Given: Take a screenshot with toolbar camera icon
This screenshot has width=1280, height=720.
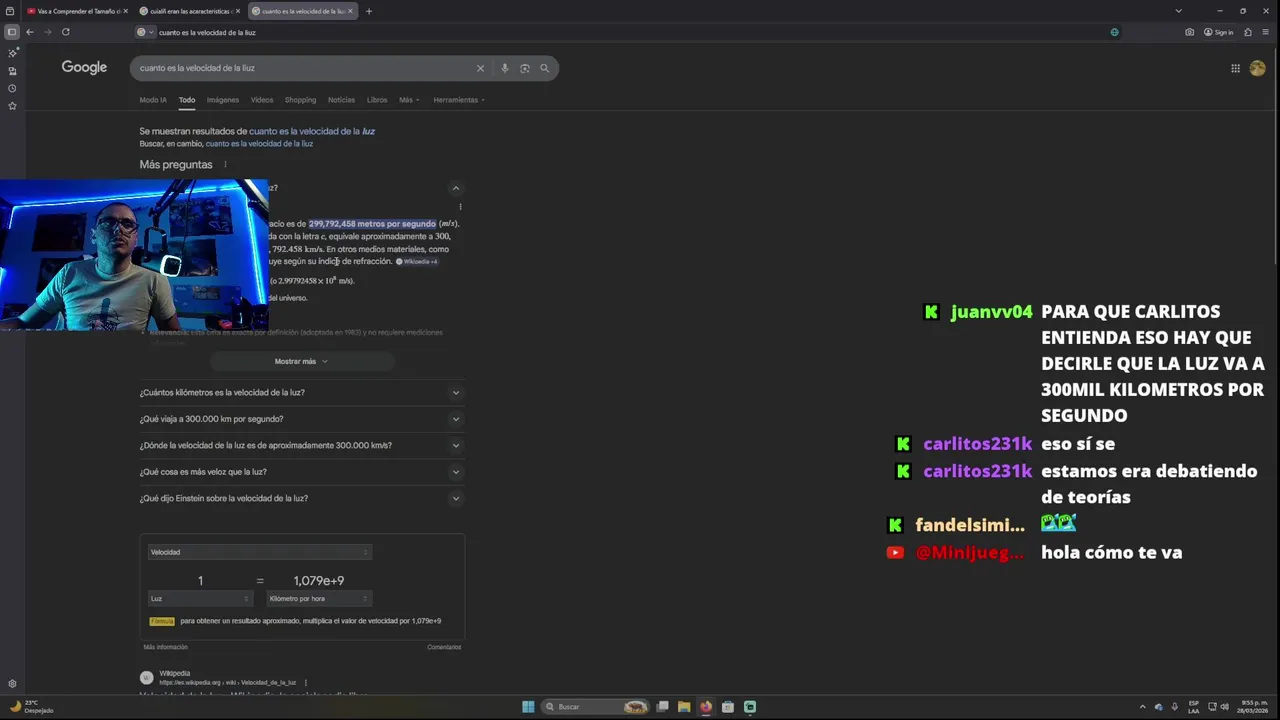Looking at the screenshot, I should point(1189,32).
